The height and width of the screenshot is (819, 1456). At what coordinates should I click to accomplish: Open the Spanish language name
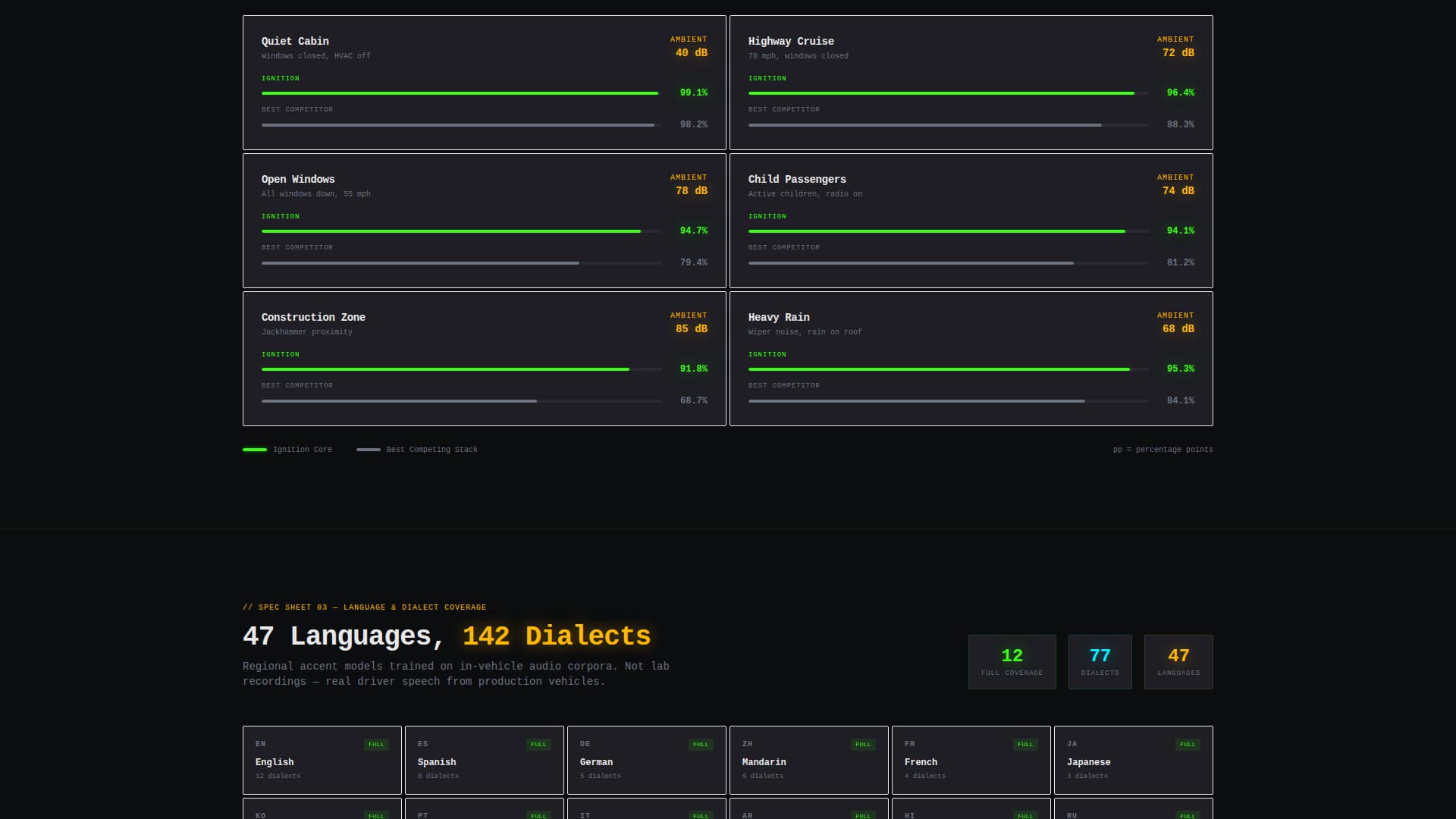[437, 762]
